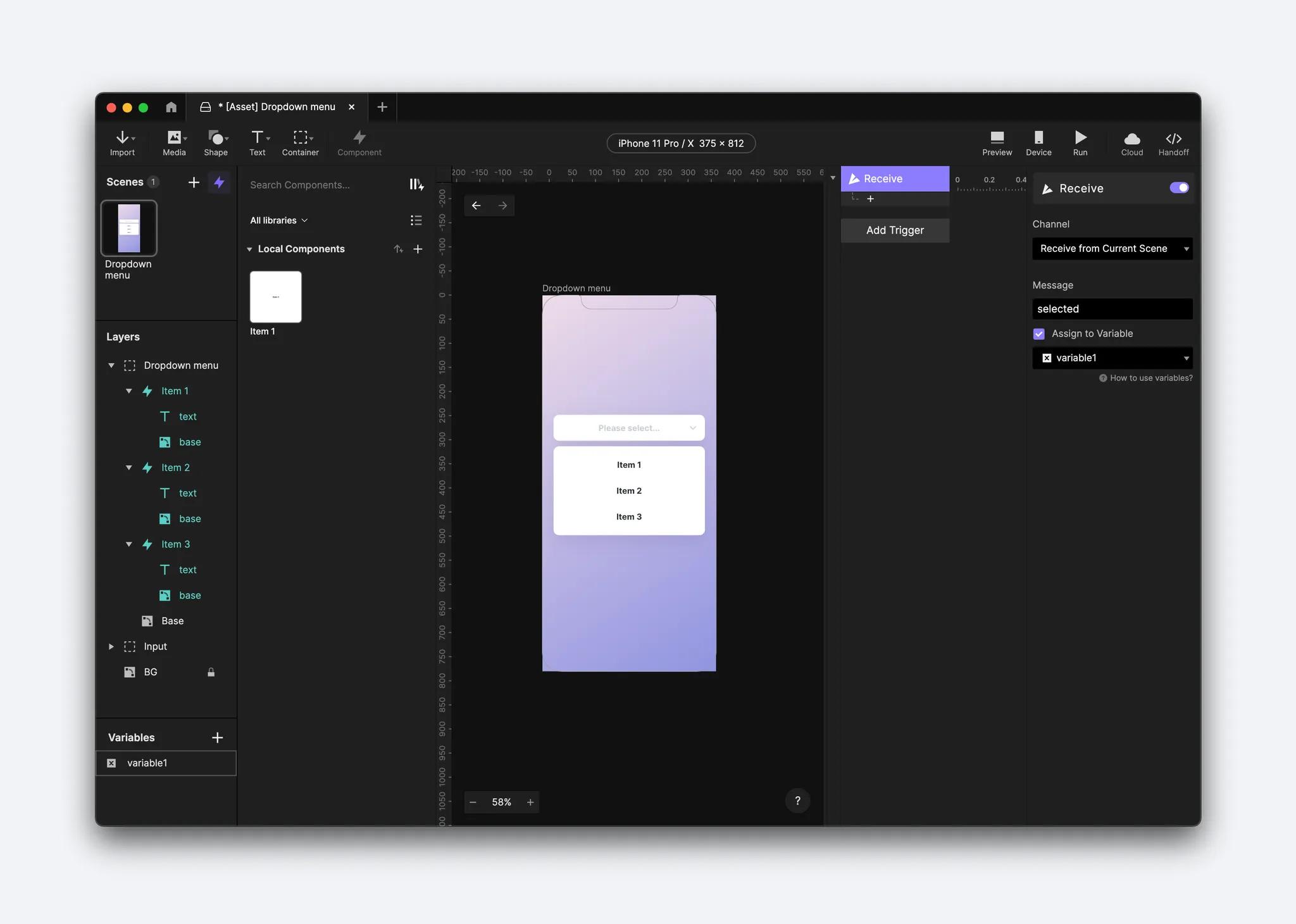This screenshot has width=1296, height=924.
Task: Change the iPhone 11 Pro device size
Action: 681,143
